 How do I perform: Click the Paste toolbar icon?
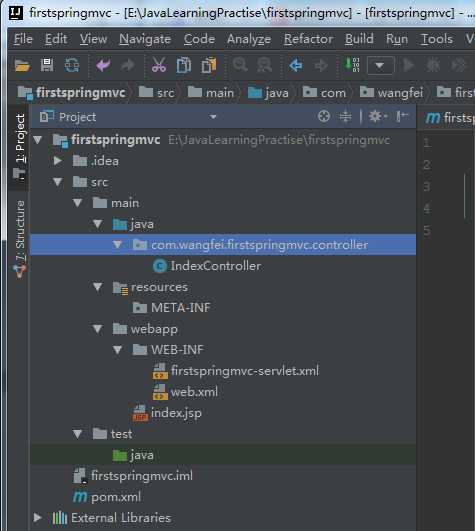pos(209,65)
